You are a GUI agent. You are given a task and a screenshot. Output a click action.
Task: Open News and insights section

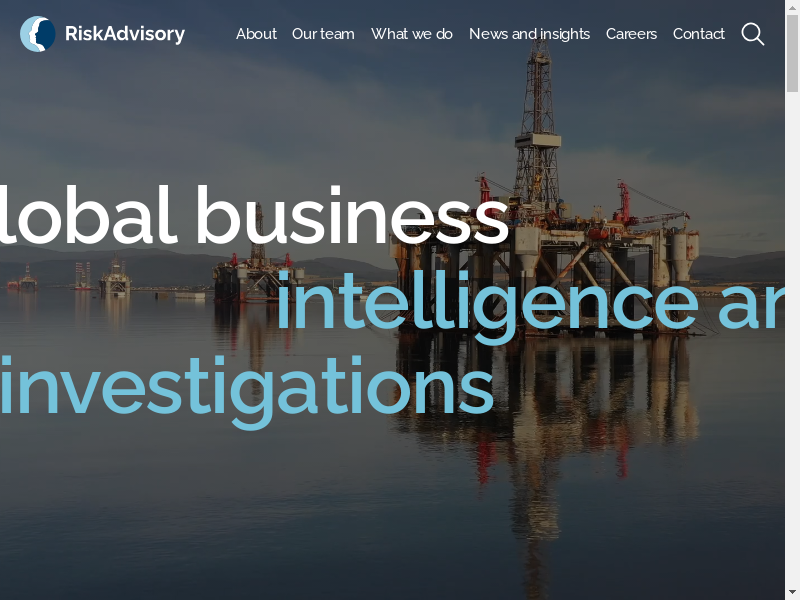click(x=530, y=34)
